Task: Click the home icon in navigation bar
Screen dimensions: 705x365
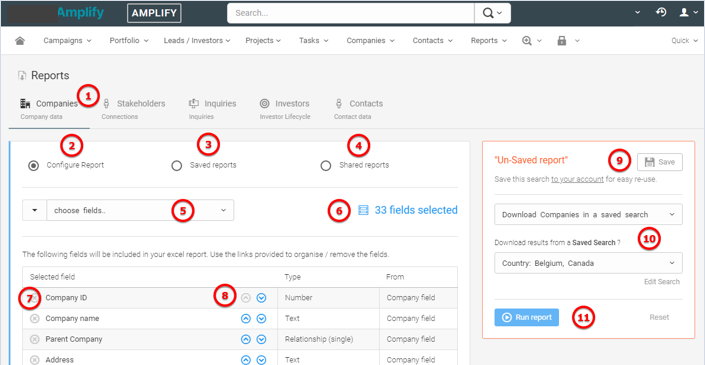Action: click(x=19, y=40)
